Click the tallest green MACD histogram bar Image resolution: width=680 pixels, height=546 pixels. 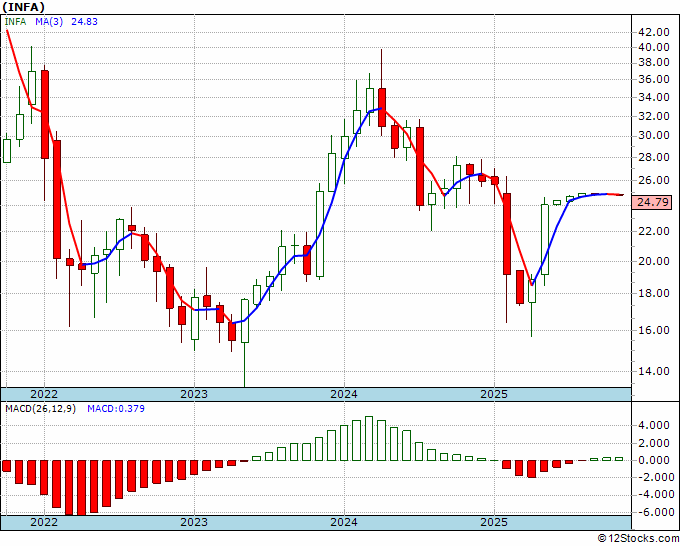click(x=369, y=438)
